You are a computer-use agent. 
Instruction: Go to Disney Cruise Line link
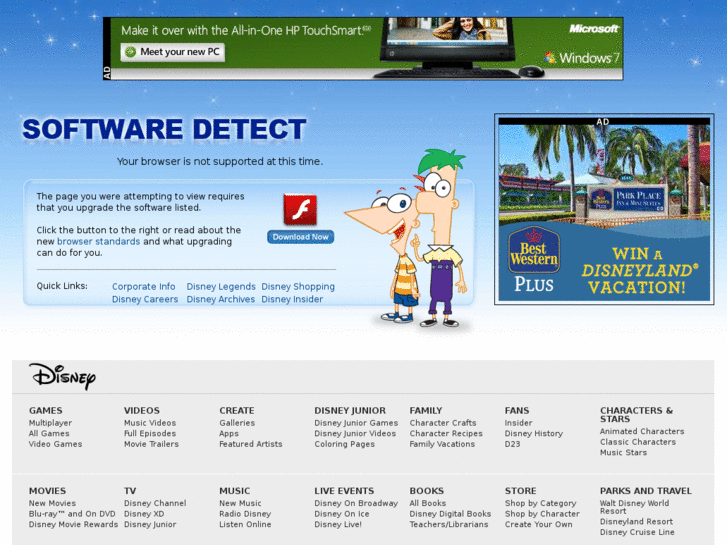[637, 532]
